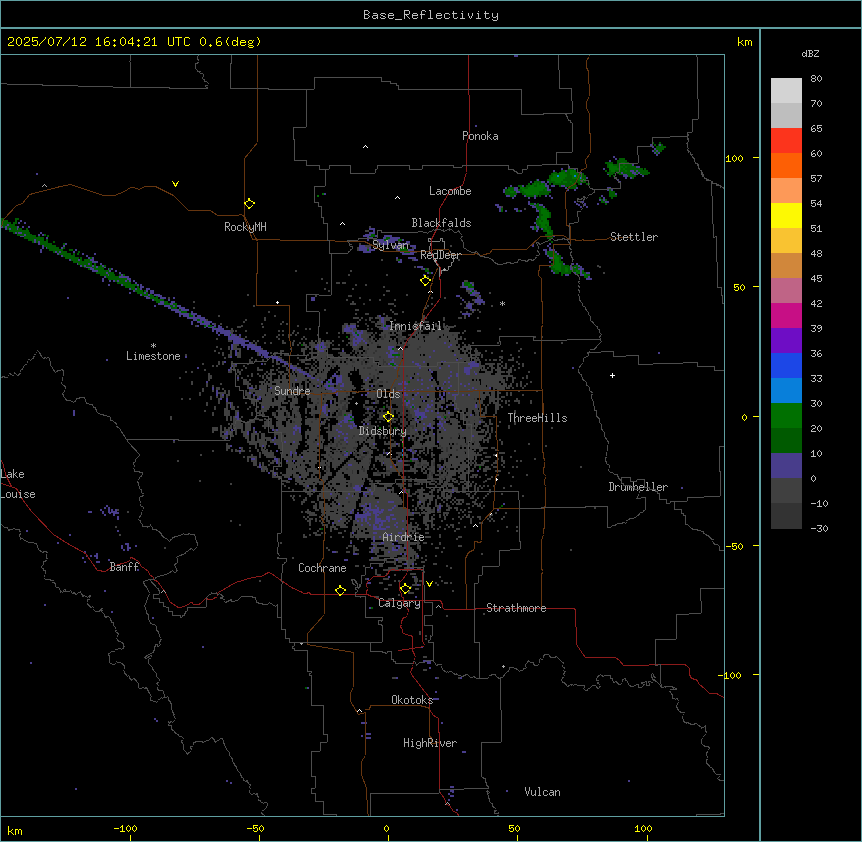Click the Calgary city label

coord(400,603)
